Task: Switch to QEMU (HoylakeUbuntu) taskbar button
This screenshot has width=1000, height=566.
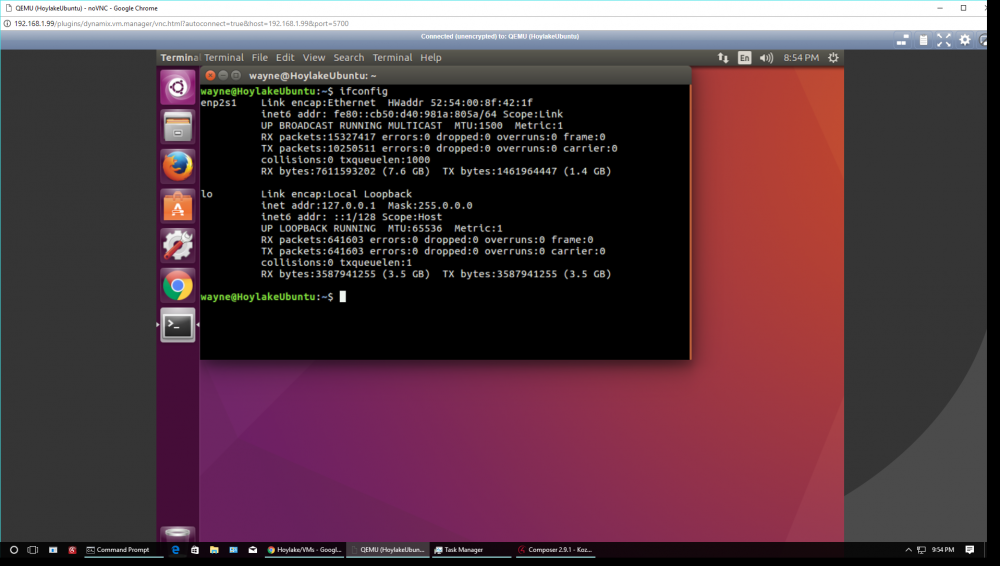Action: pyautogui.click(x=387, y=550)
